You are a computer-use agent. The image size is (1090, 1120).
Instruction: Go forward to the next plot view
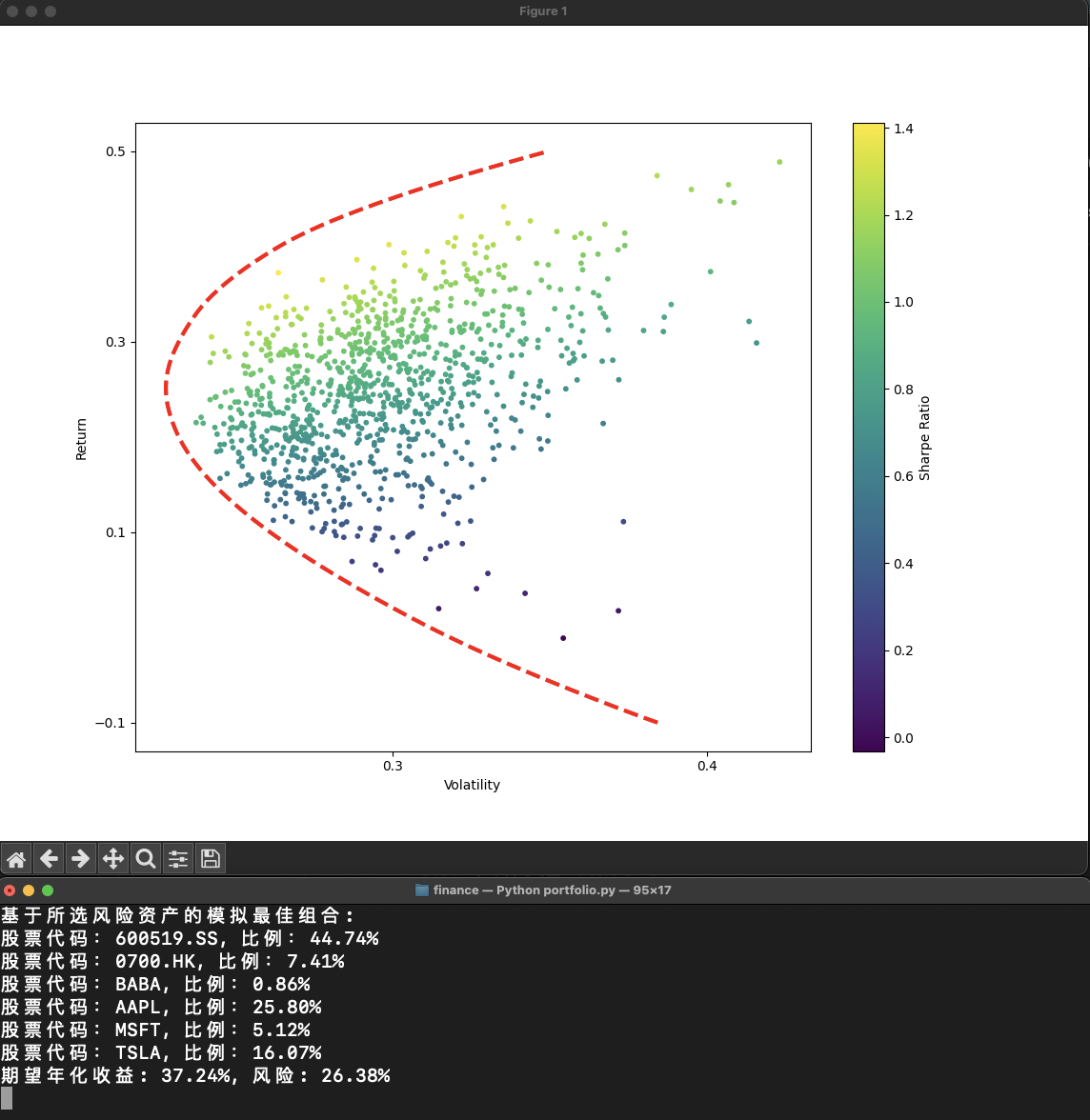[x=81, y=858]
